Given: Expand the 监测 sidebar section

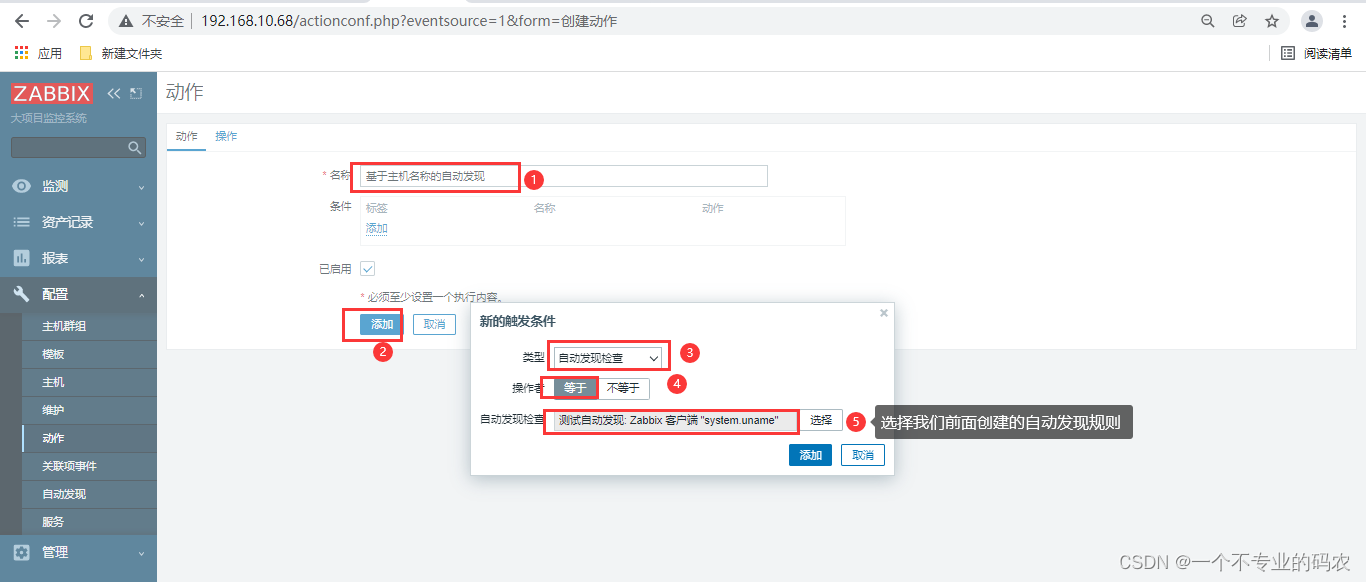Looking at the screenshot, I should (x=78, y=186).
